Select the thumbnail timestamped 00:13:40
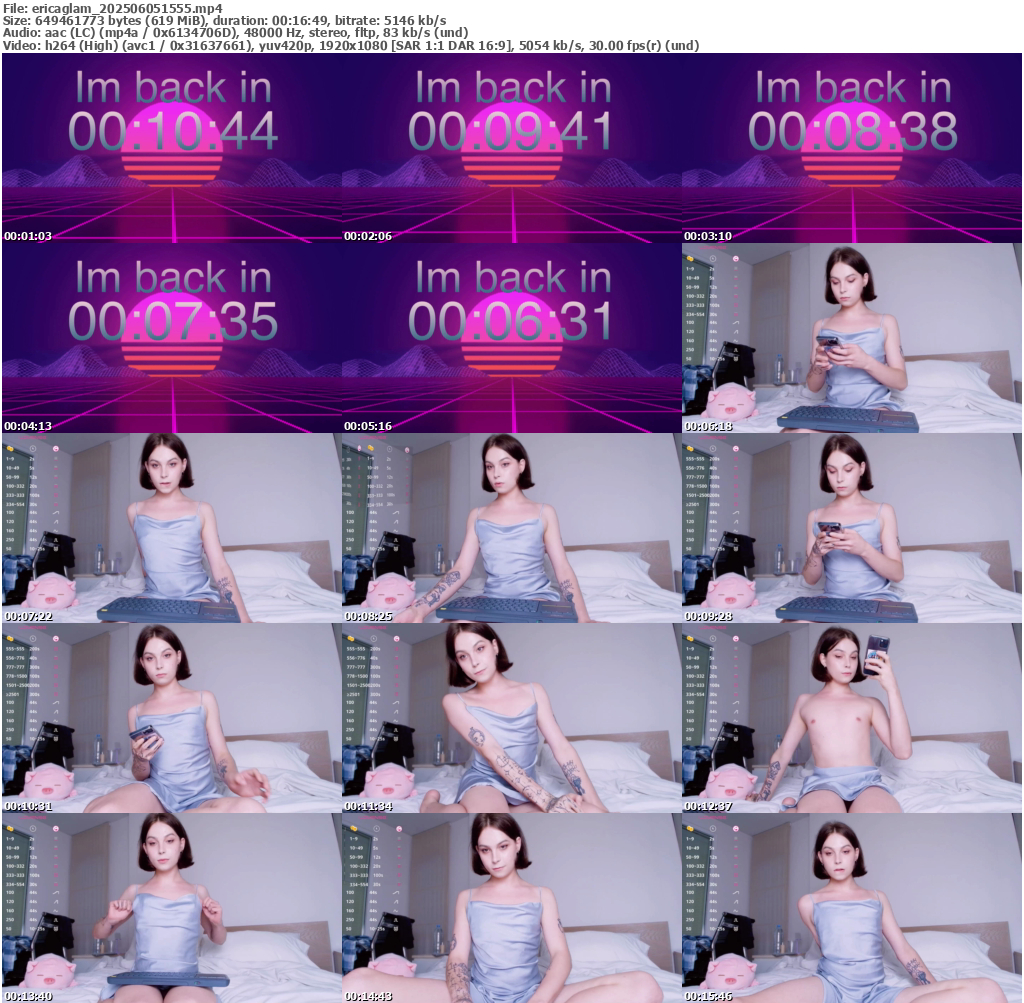This screenshot has width=1024, height=1003. (172, 908)
